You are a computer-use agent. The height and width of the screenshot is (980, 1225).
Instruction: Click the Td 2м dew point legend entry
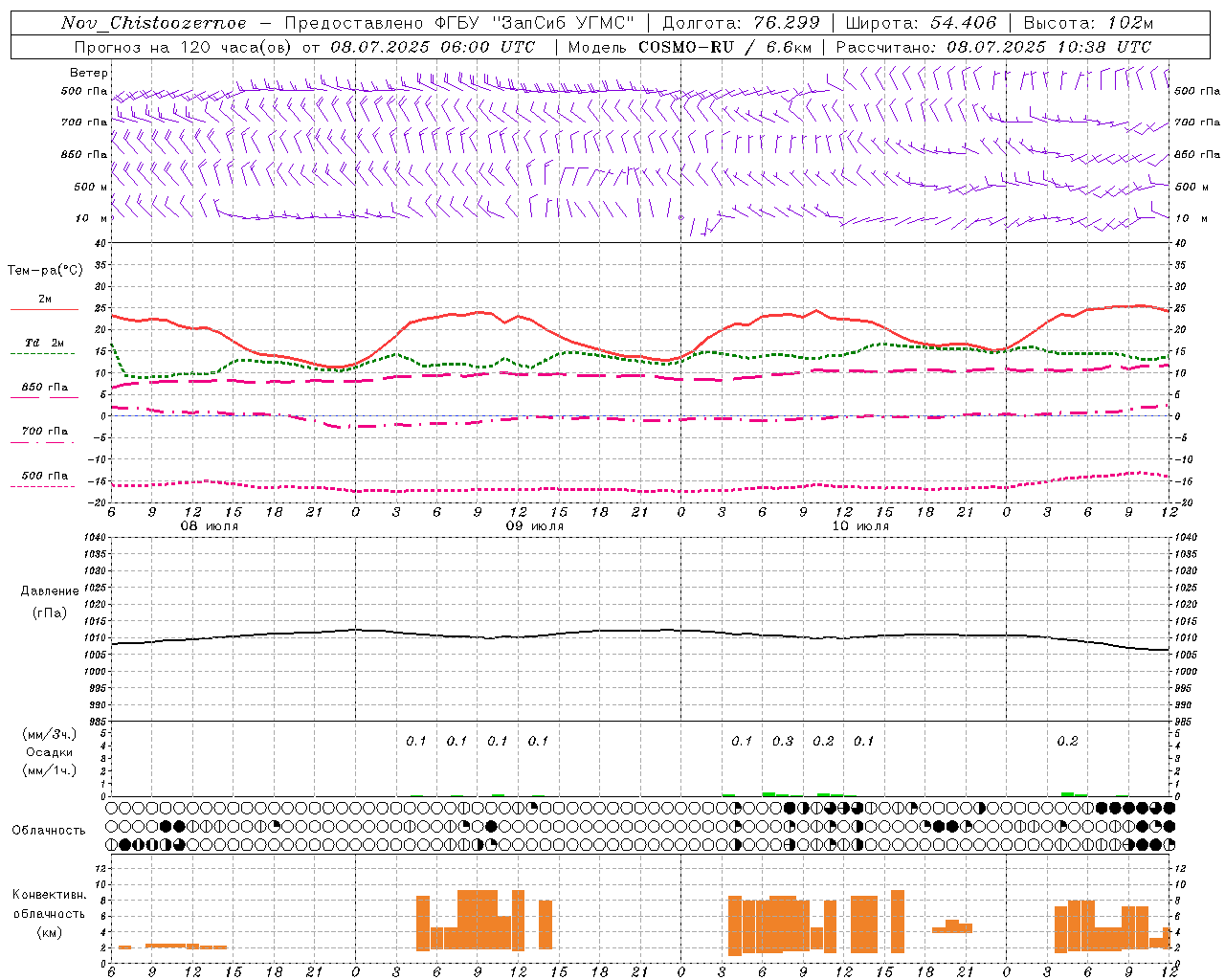(x=45, y=343)
